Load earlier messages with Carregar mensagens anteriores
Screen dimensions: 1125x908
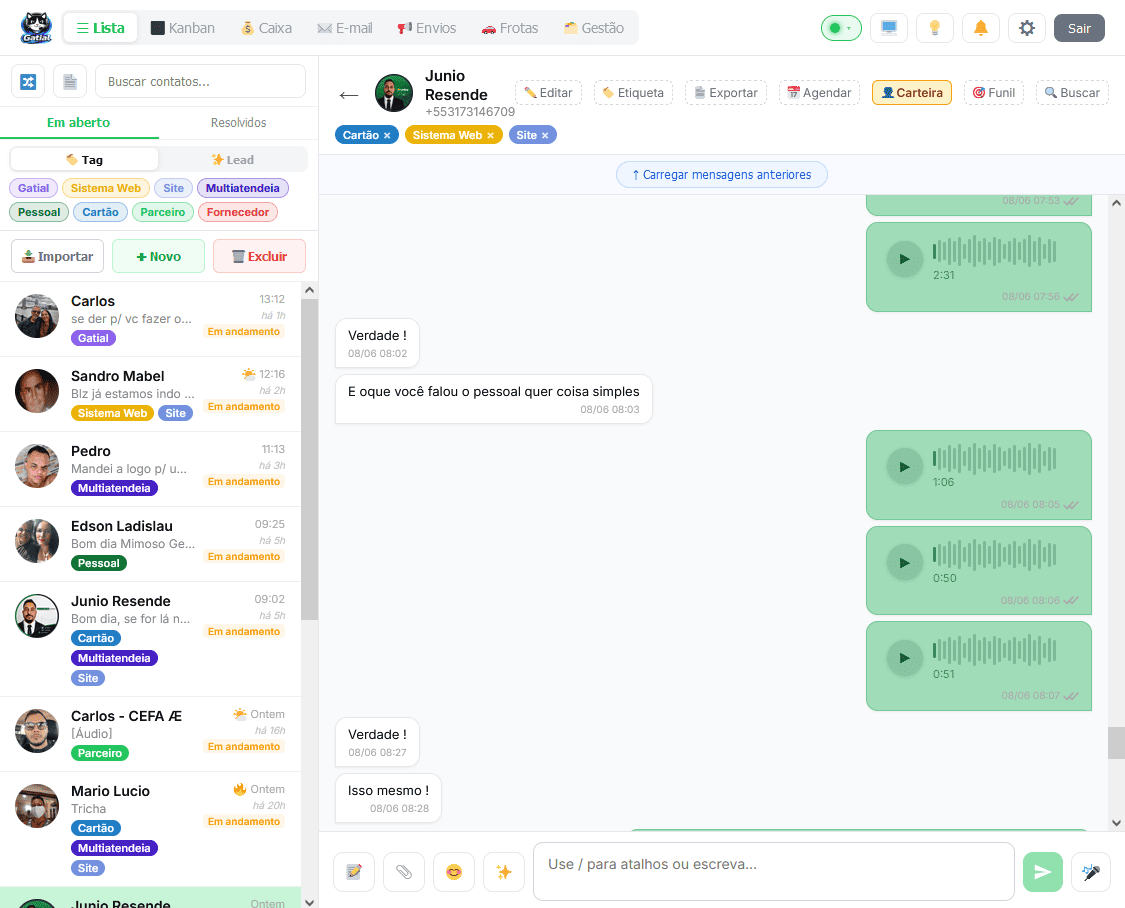point(722,174)
